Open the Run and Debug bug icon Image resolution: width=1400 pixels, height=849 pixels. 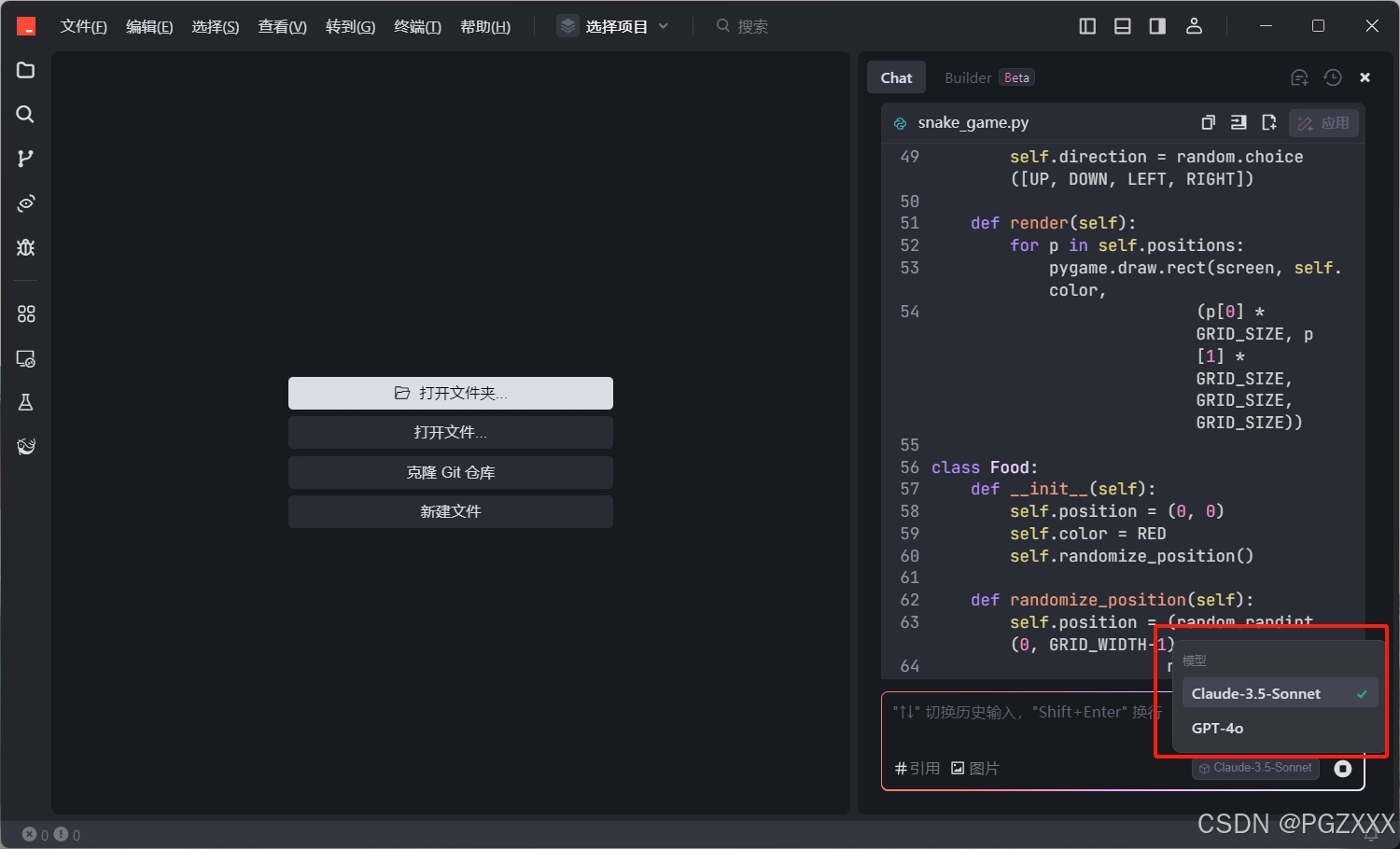click(x=25, y=247)
